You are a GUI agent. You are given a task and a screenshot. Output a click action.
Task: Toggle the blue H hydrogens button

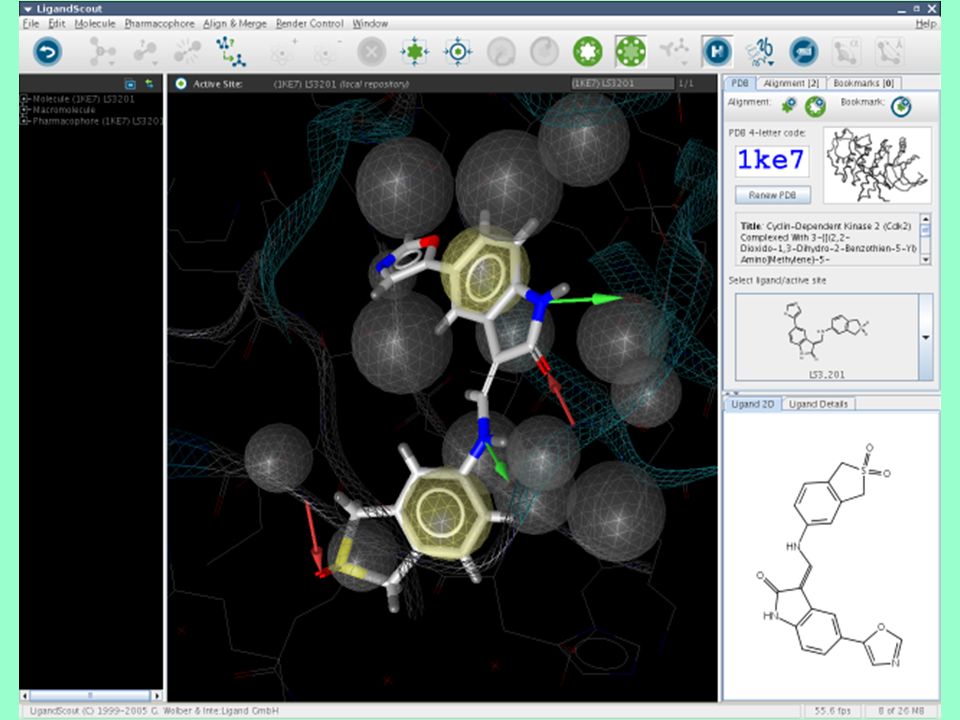(x=717, y=51)
